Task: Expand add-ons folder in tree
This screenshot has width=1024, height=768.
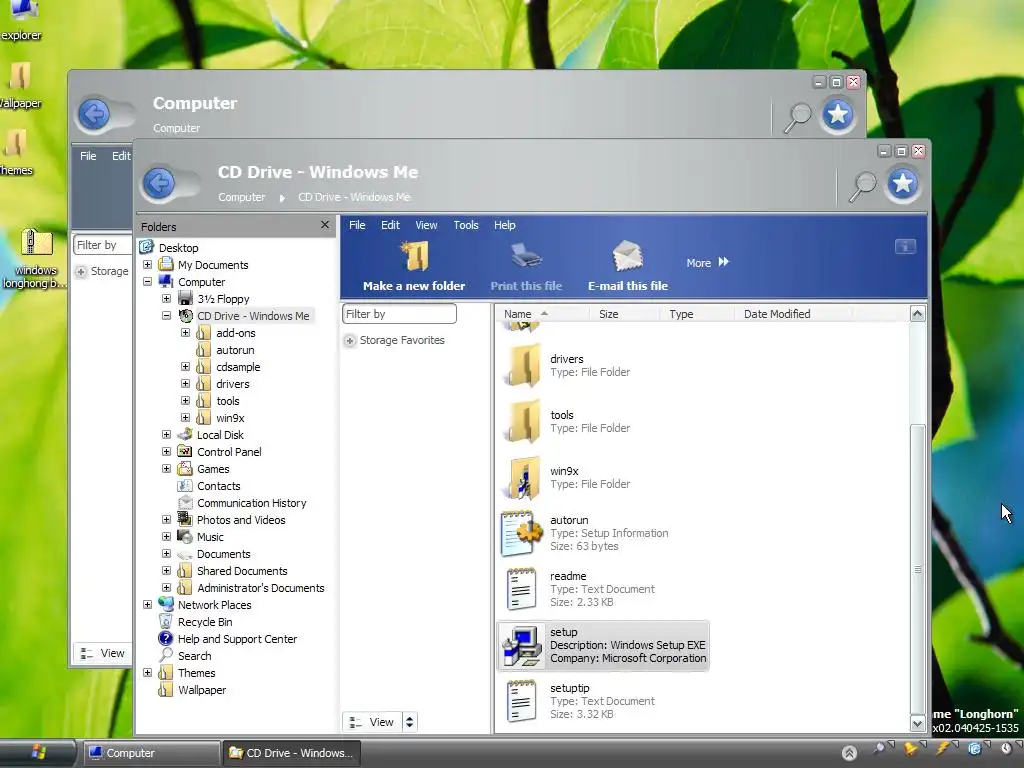Action: pos(185,332)
